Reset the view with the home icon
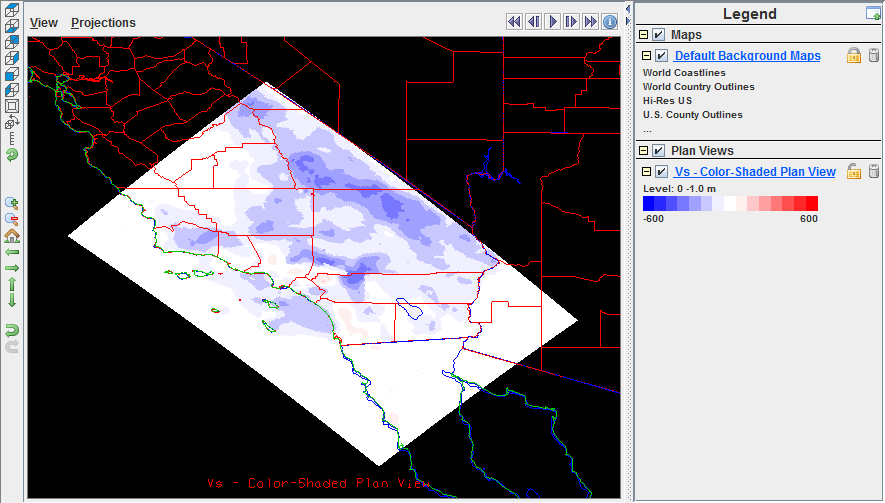The image size is (885, 503). 12,236
